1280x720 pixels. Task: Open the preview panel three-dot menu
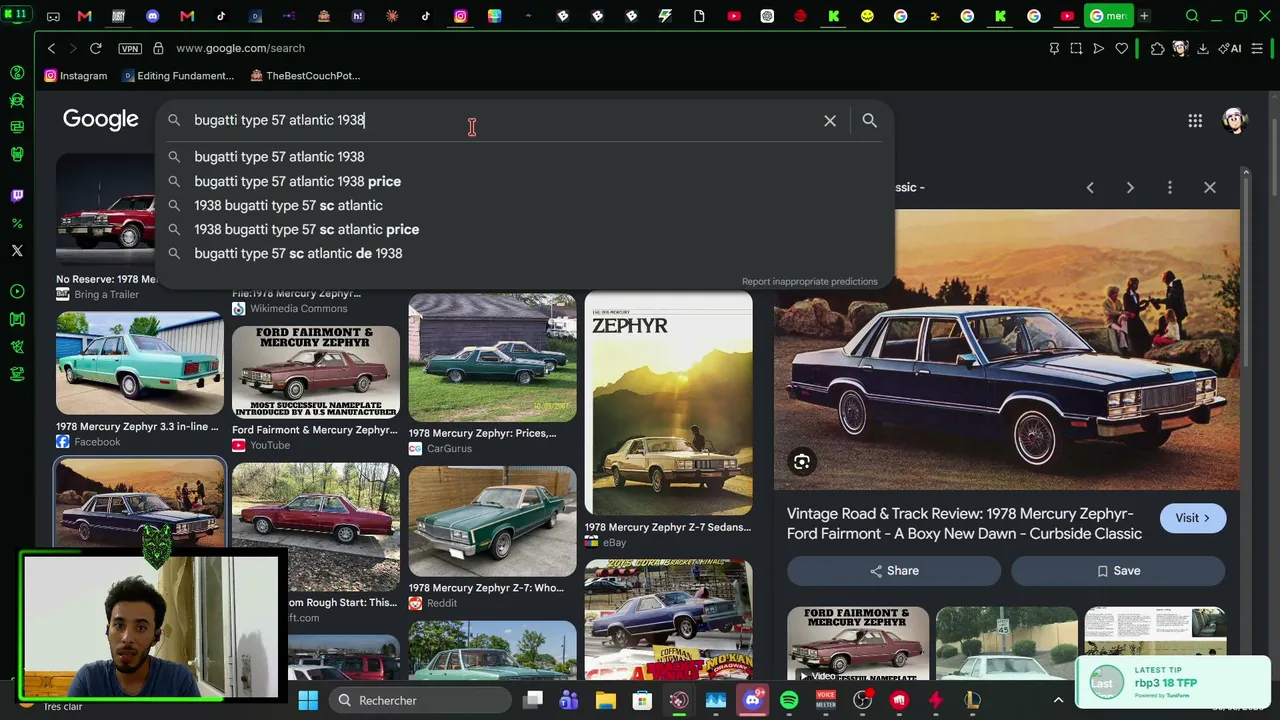pos(1170,187)
